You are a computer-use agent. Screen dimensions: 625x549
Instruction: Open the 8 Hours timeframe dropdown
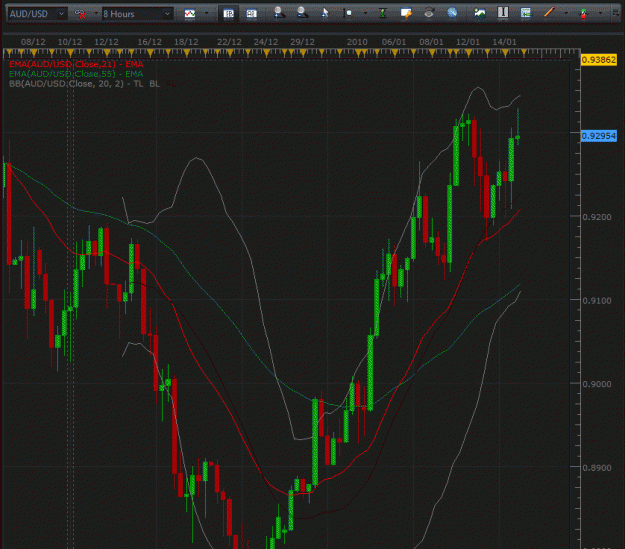[138, 14]
